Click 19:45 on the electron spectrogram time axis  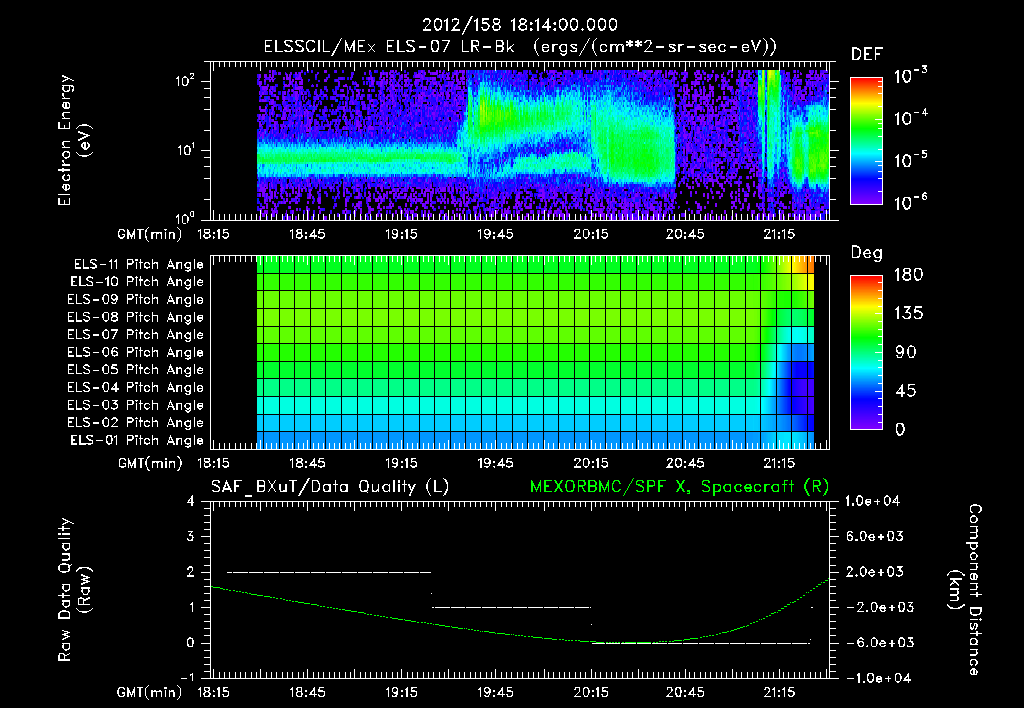point(495,234)
